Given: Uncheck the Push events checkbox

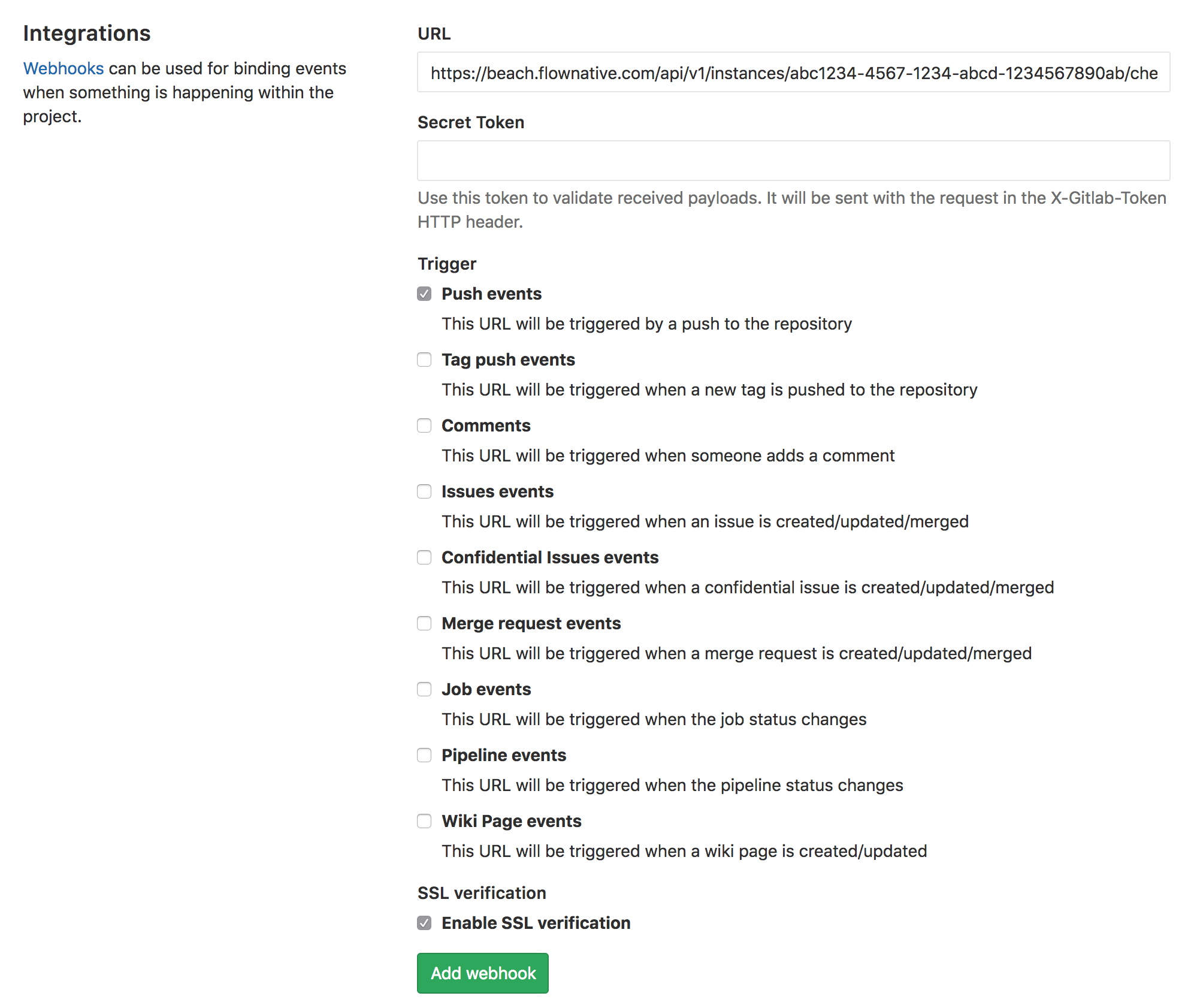Looking at the screenshot, I should point(424,294).
